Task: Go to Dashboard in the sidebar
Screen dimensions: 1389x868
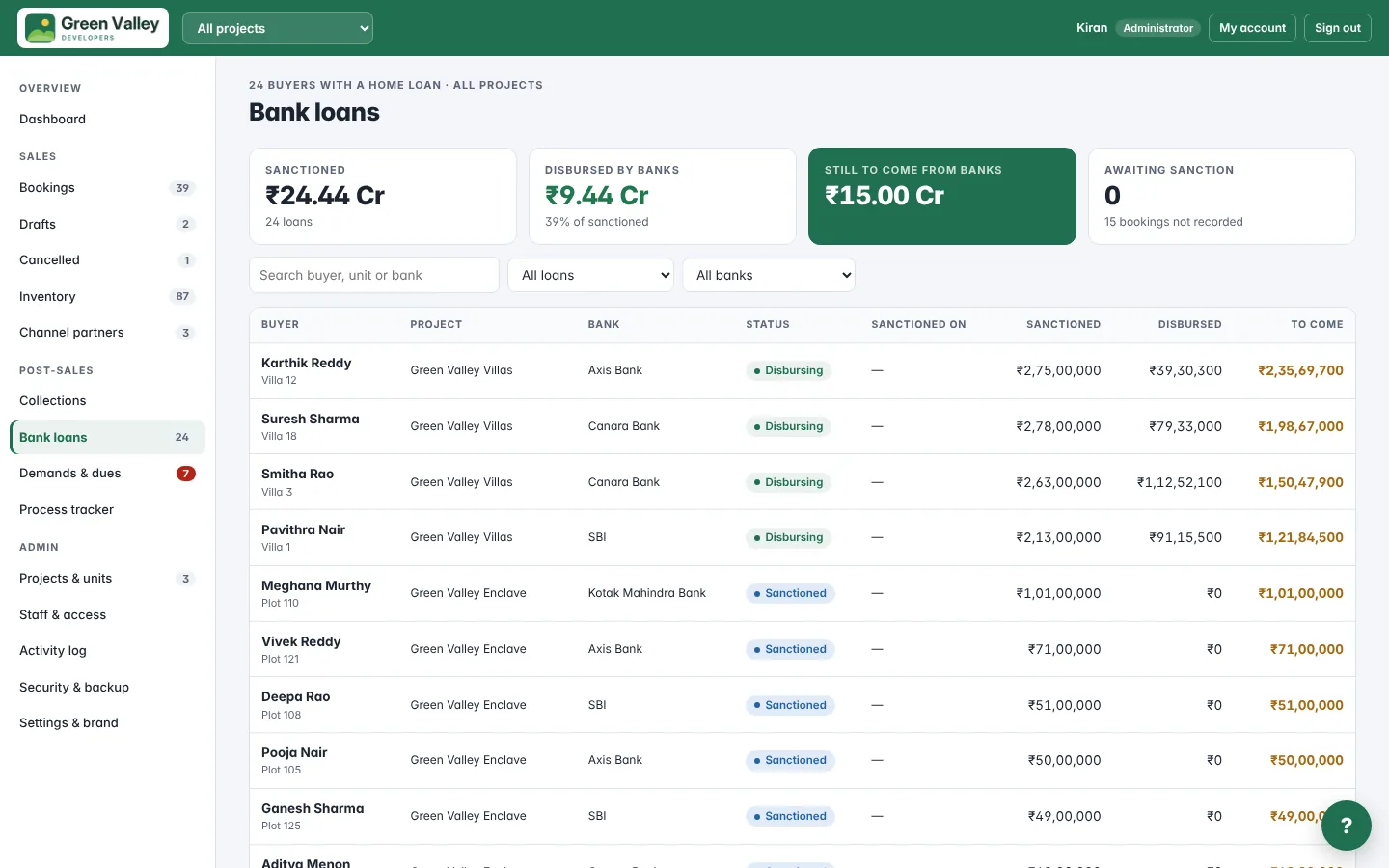Action: tap(107, 120)
